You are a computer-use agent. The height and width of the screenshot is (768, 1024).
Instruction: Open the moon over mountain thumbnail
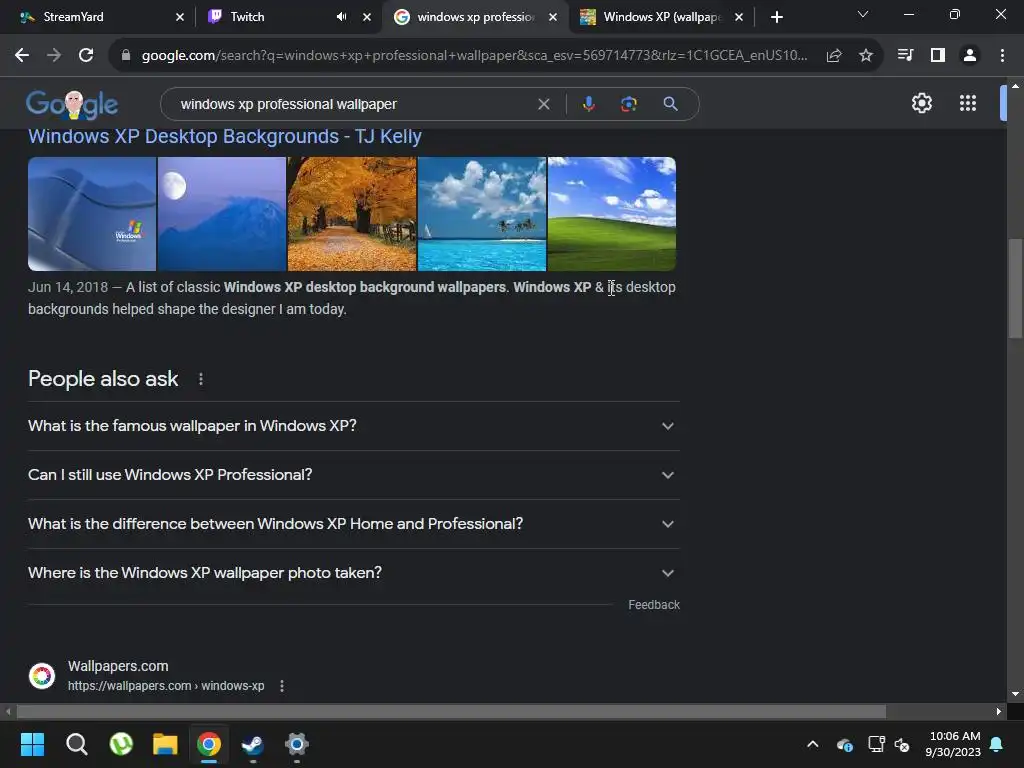tap(222, 214)
